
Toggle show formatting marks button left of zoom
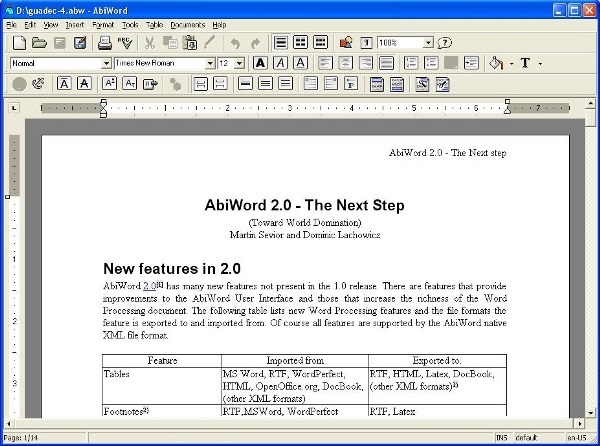click(366, 42)
